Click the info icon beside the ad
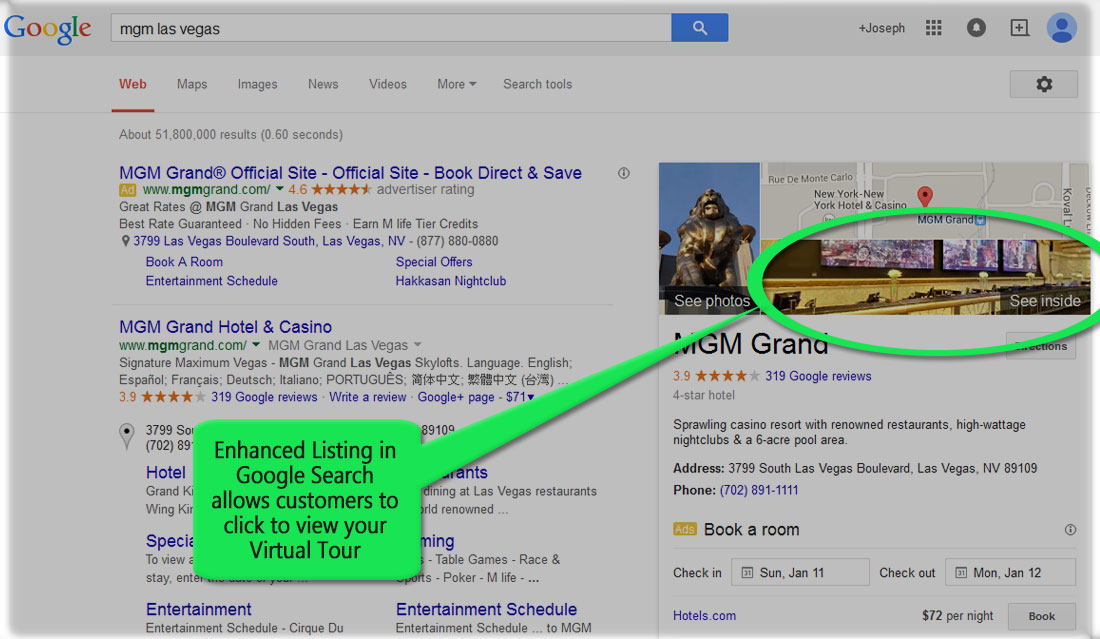This screenshot has height=639, width=1100. coord(624,173)
